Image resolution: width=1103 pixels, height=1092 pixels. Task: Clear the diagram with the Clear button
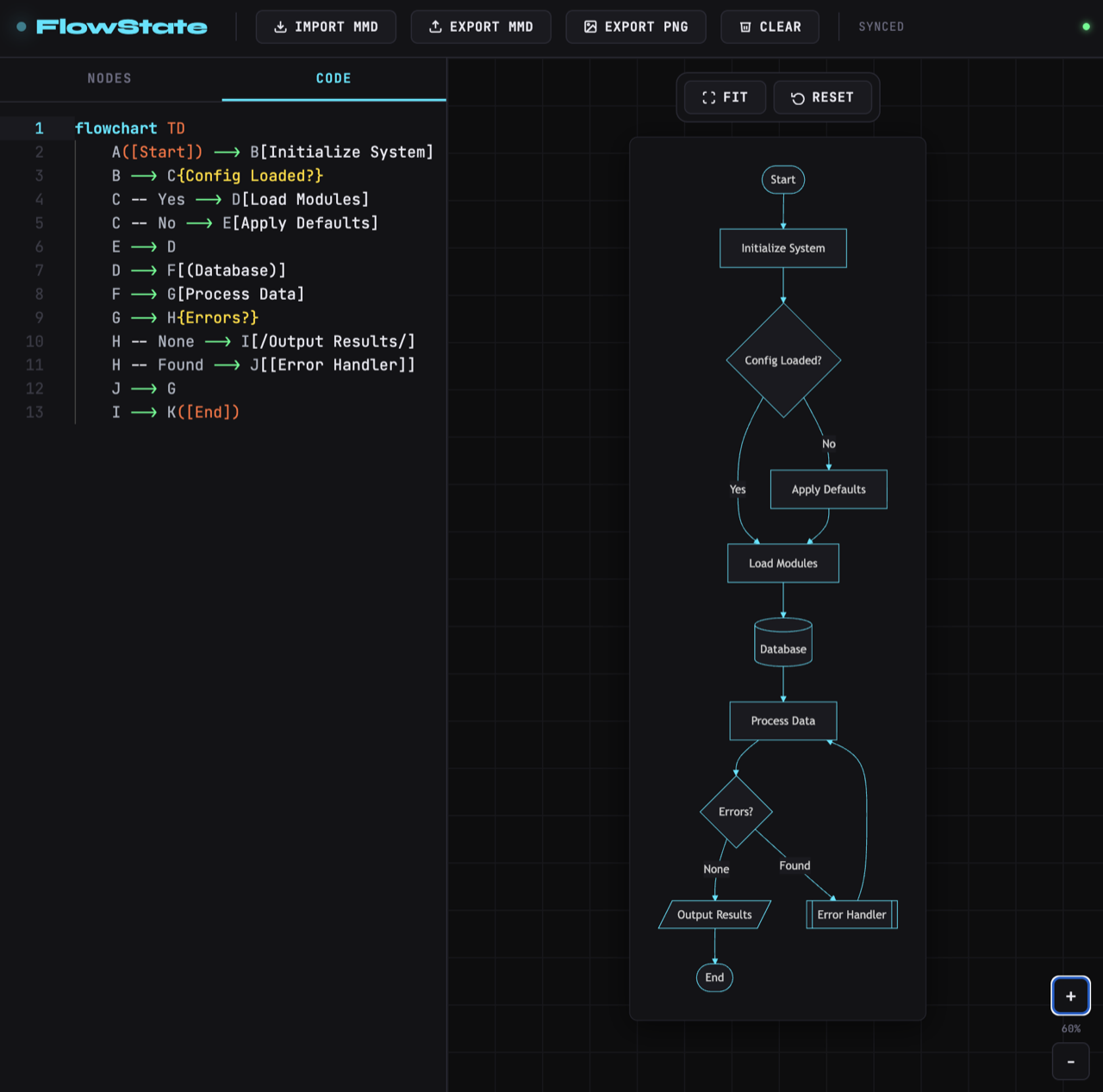tap(770, 27)
